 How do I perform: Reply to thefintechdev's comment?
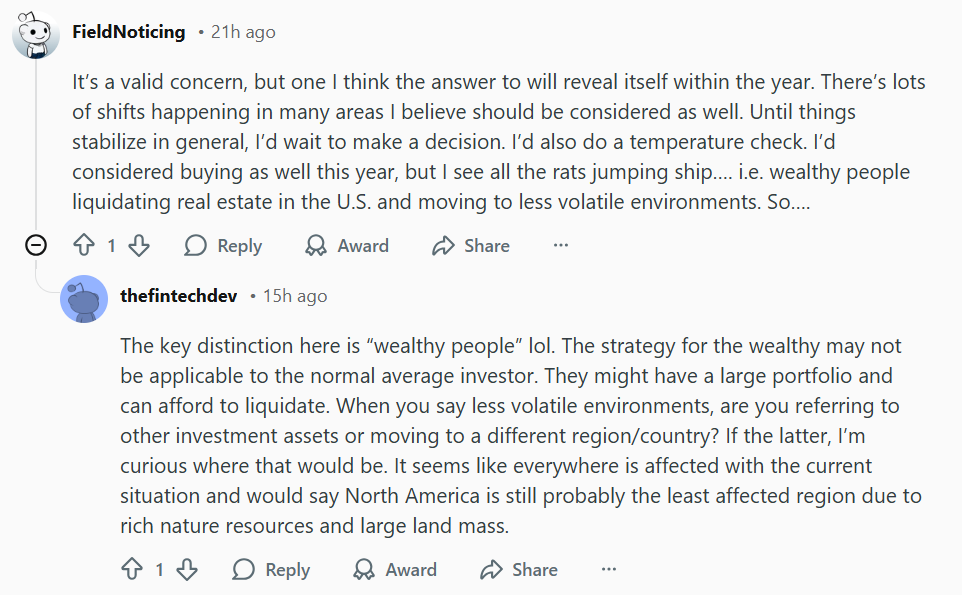(x=272, y=570)
